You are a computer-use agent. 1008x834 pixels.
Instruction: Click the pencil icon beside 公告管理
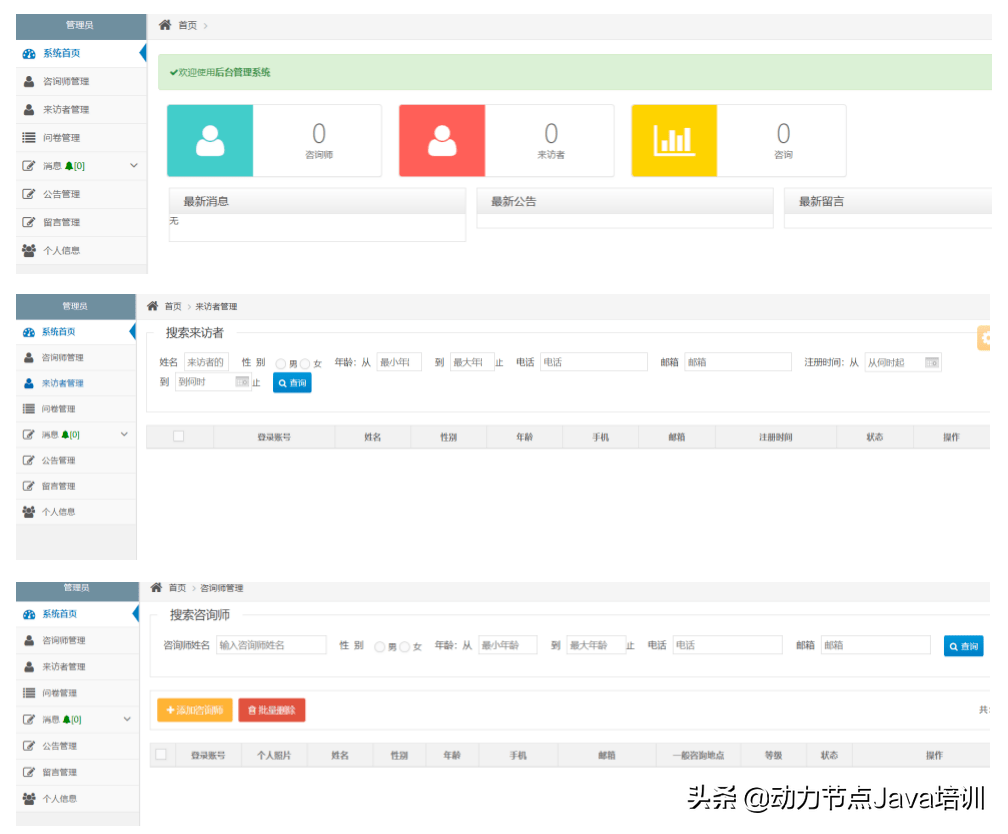coord(28,194)
